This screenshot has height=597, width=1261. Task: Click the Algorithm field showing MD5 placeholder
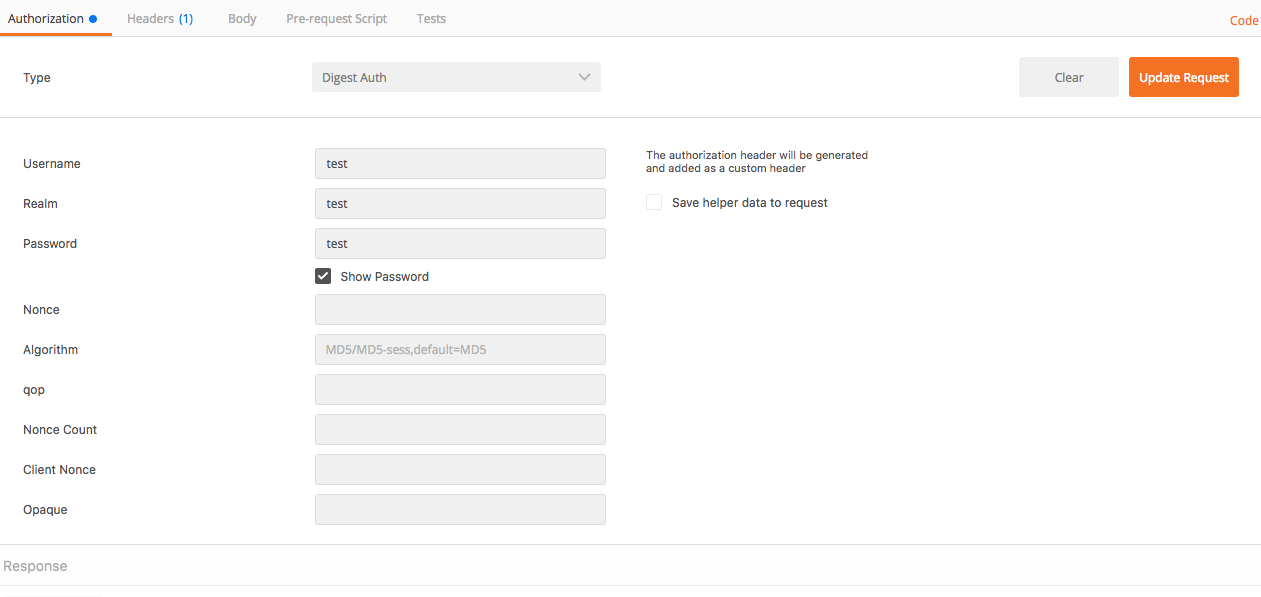click(460, 349)
